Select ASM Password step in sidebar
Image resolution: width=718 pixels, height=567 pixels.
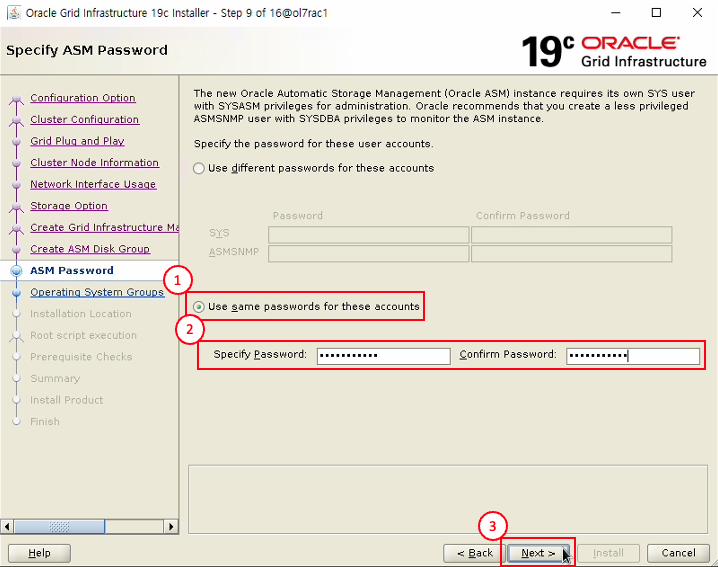[72, 270]
